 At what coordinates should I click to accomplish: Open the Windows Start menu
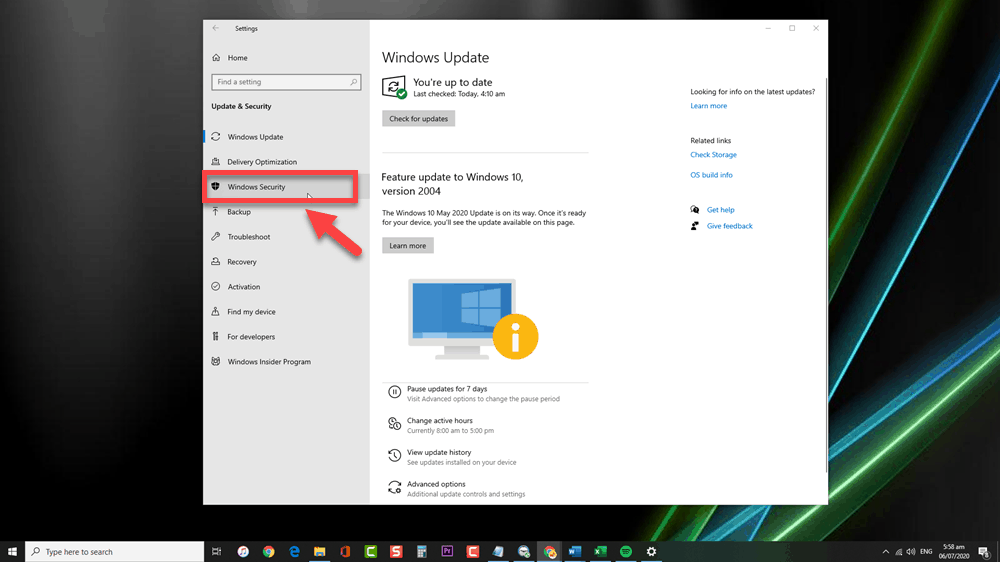12,552
